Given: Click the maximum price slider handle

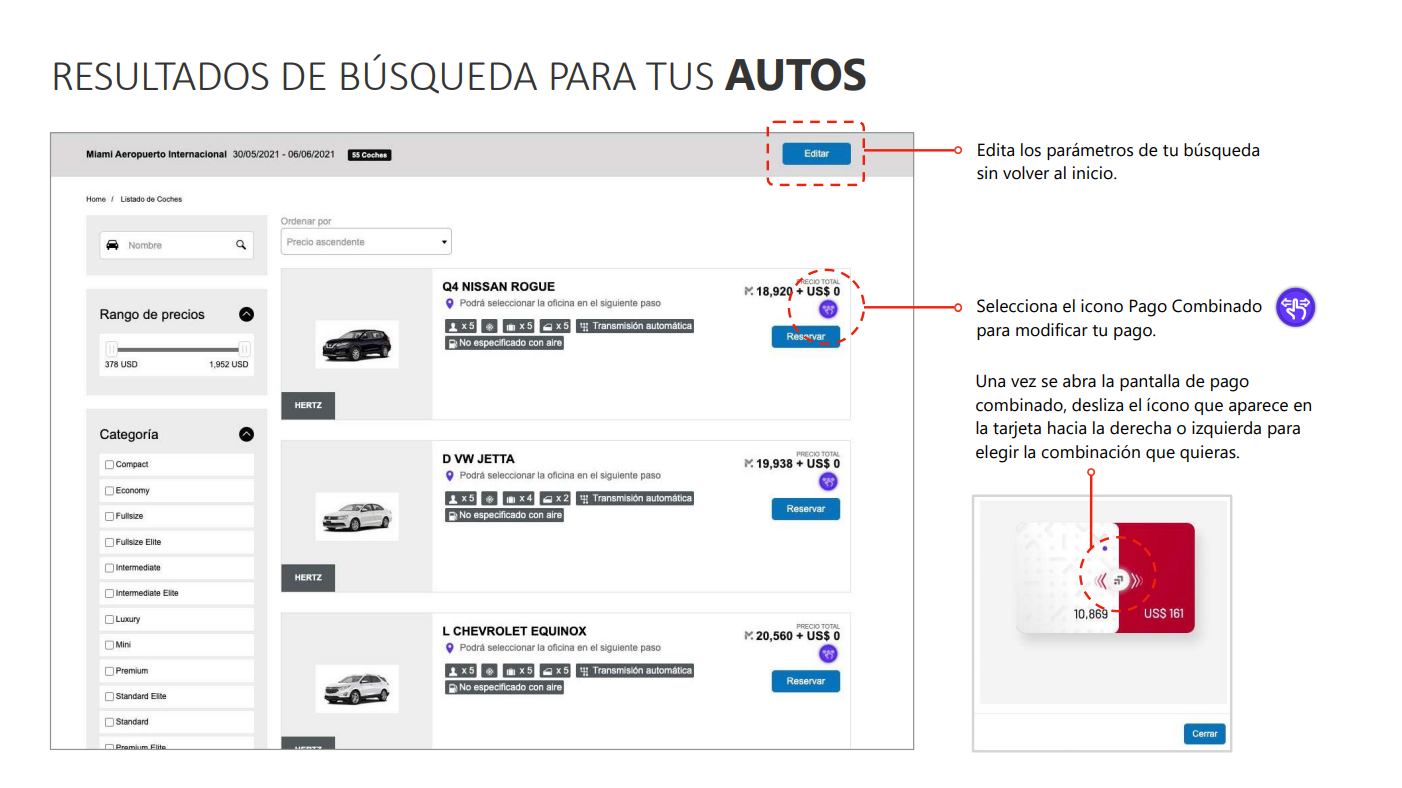Looking at the screenshot, I should pyautogui.click(x=244, y=349).
